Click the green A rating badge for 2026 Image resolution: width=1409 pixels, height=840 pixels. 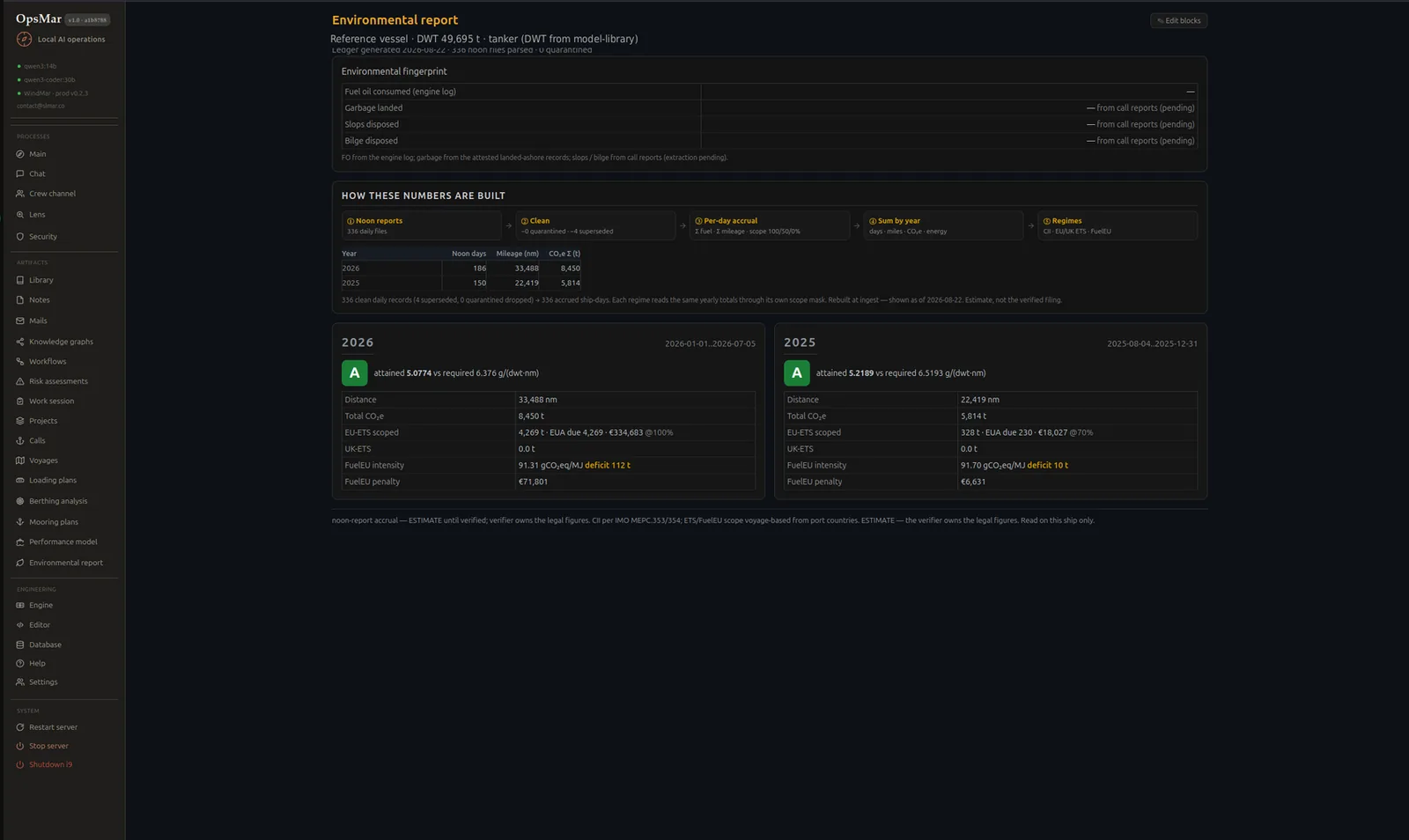[355, 372]
